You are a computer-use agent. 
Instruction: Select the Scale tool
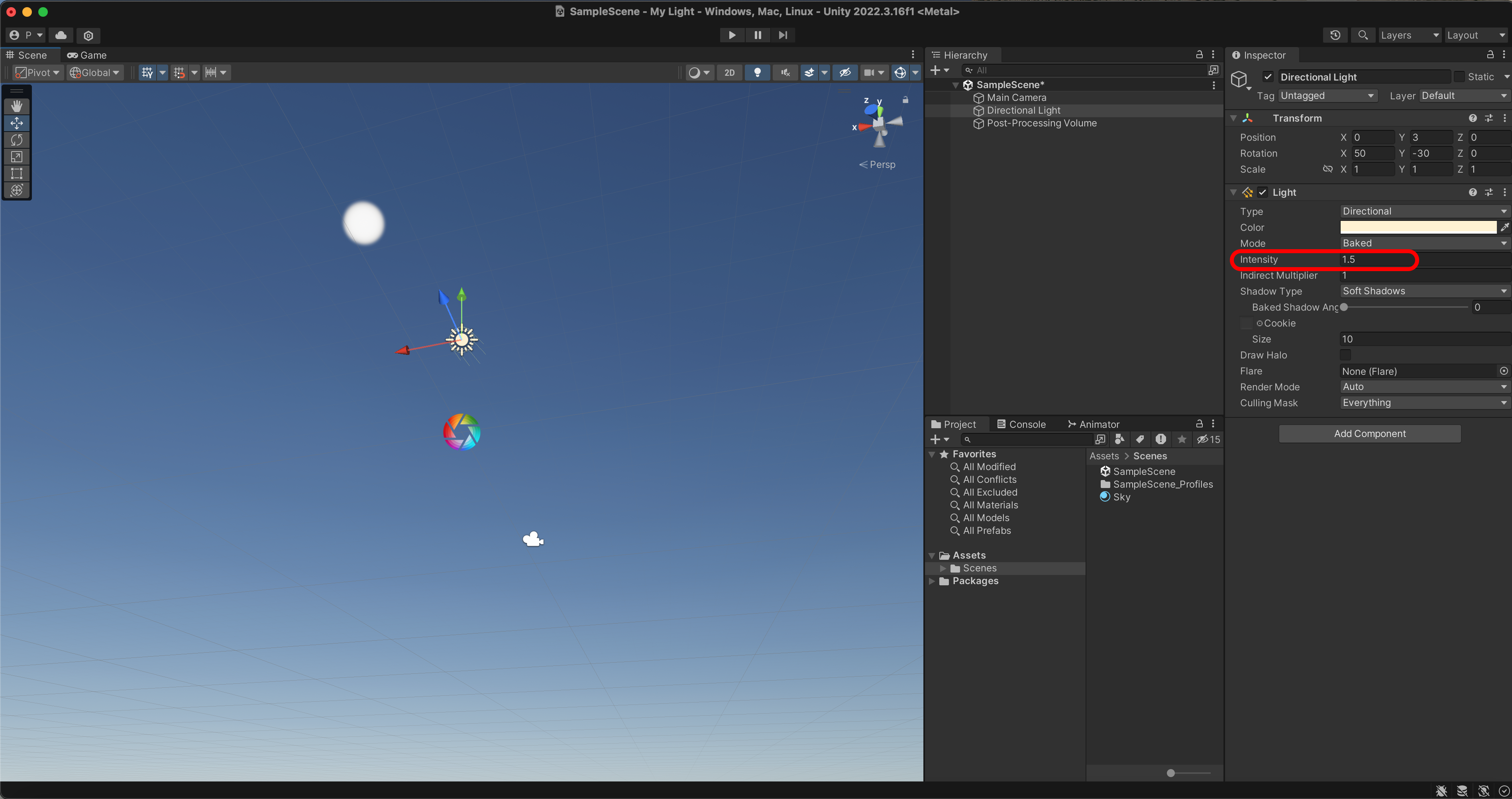[16, 157]
